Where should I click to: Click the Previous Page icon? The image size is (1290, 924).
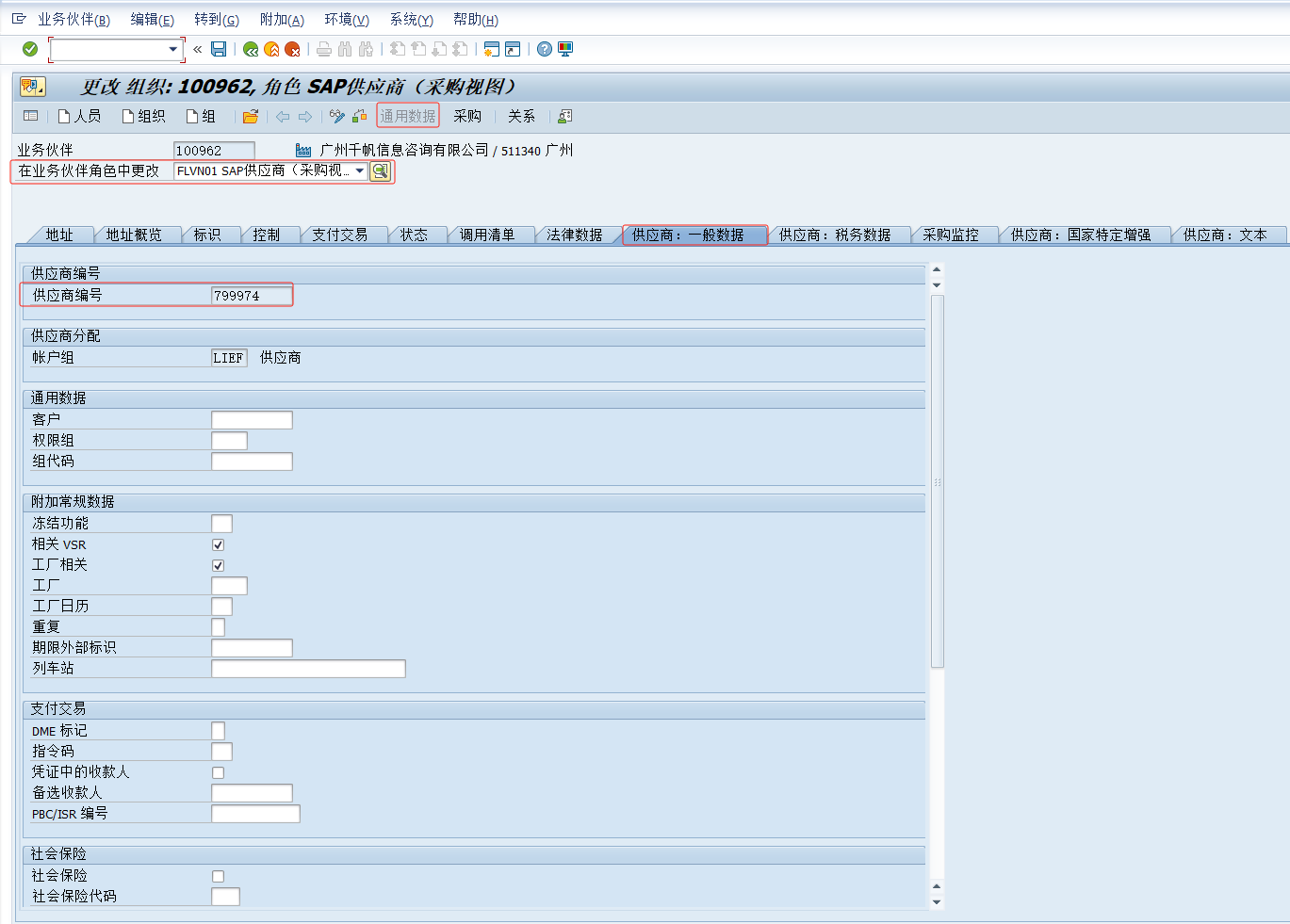pyautogui.click(x=418, y=49)
